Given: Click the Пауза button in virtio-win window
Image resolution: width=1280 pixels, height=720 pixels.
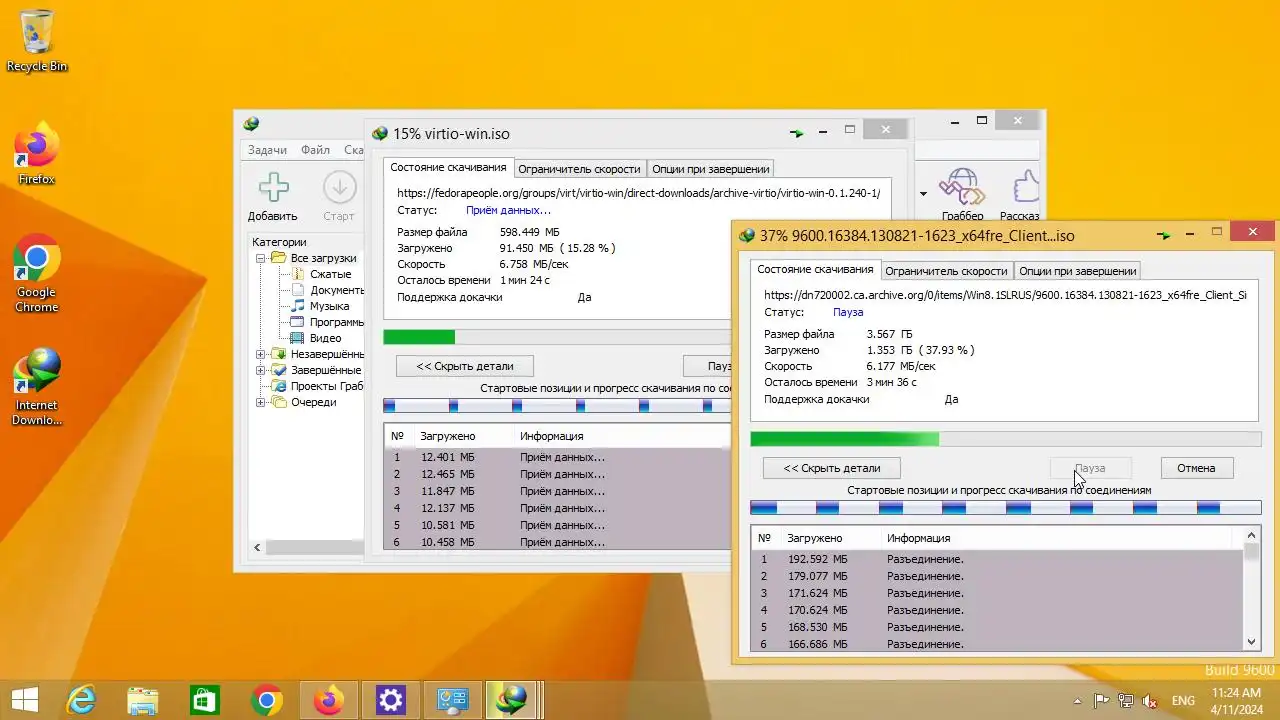Looking at the screenshot, I should click(x=707, y=366).
